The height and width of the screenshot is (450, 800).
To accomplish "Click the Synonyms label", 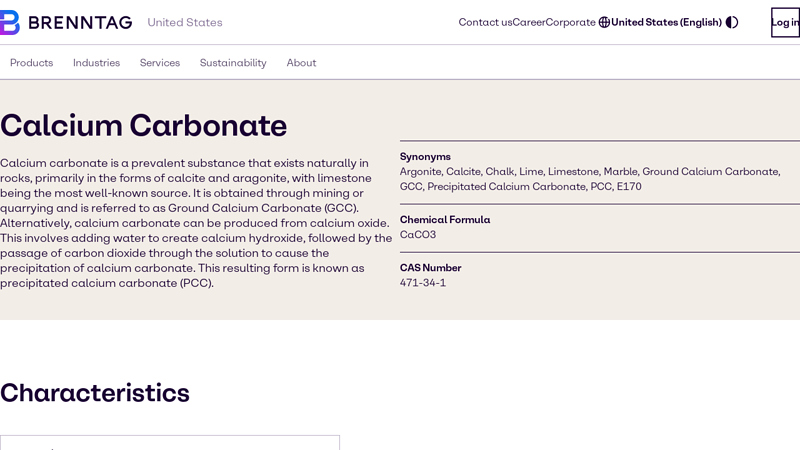I will click(425, 157).
